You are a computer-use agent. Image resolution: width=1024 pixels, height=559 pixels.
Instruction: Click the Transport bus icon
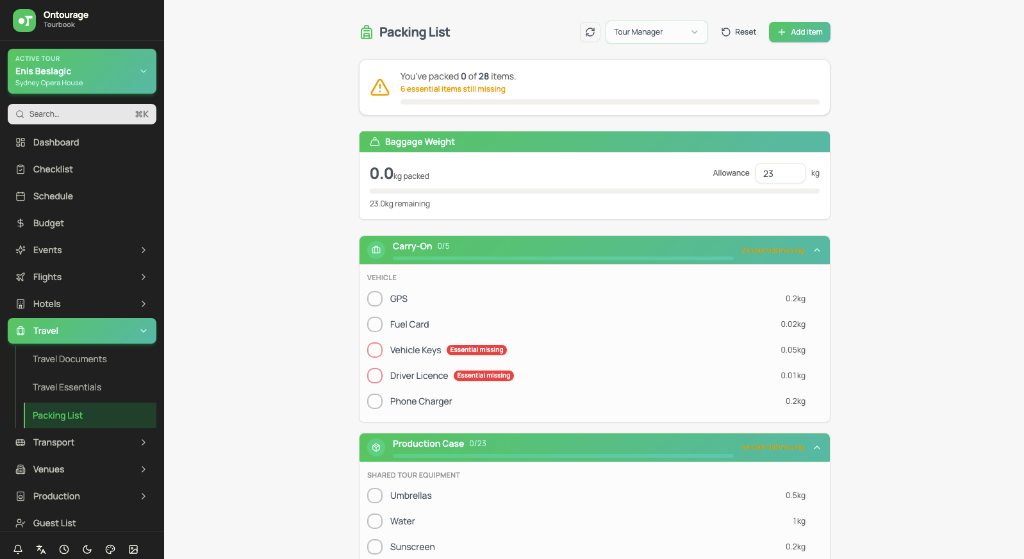click(20, 442)
